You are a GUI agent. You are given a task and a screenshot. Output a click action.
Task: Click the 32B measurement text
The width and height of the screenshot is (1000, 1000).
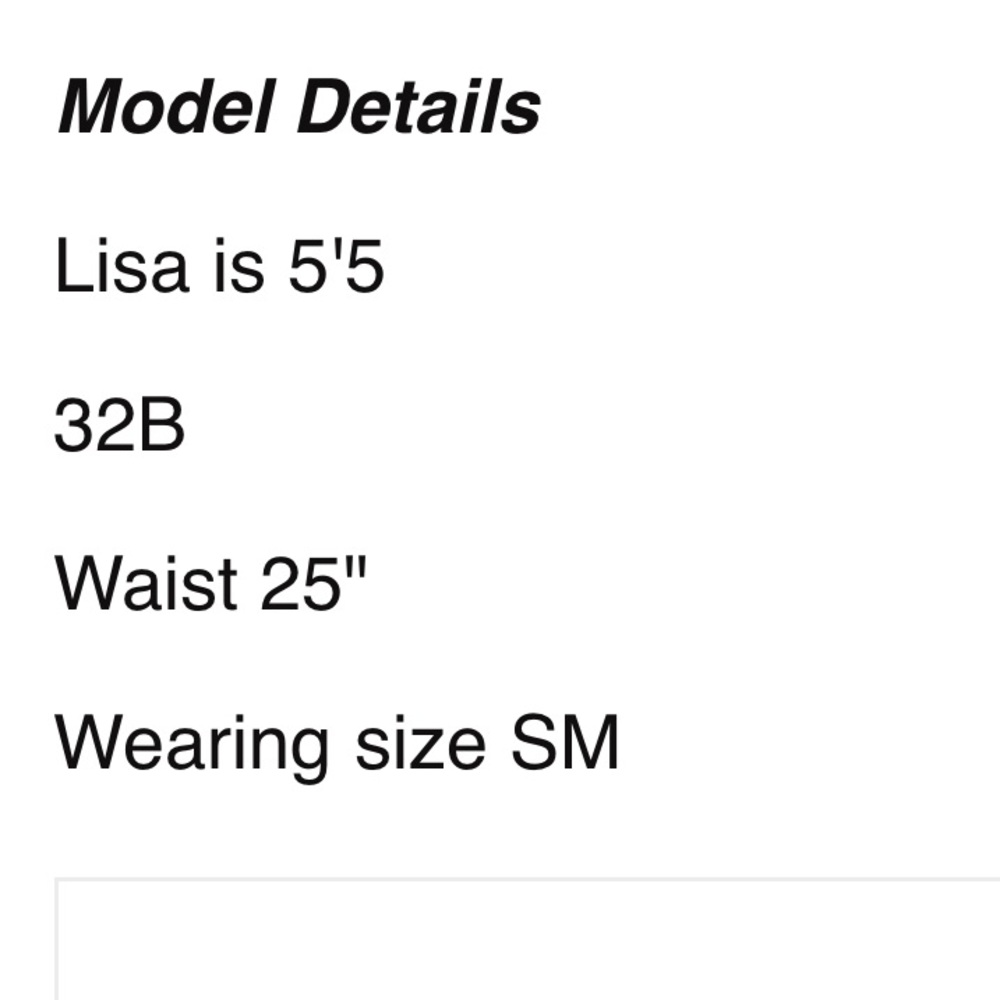pyautogui.click(x=120, y=425)
